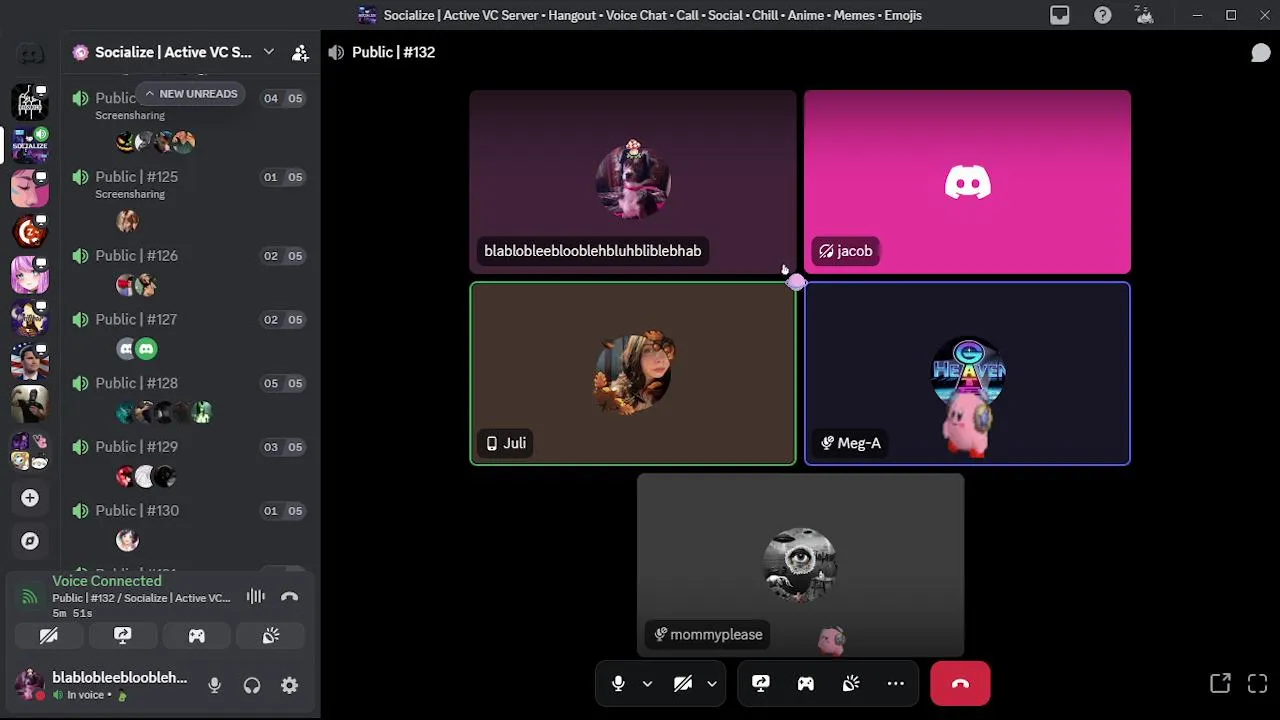
Task: Focus jacob's pink video tile
Action: (967, 182)
